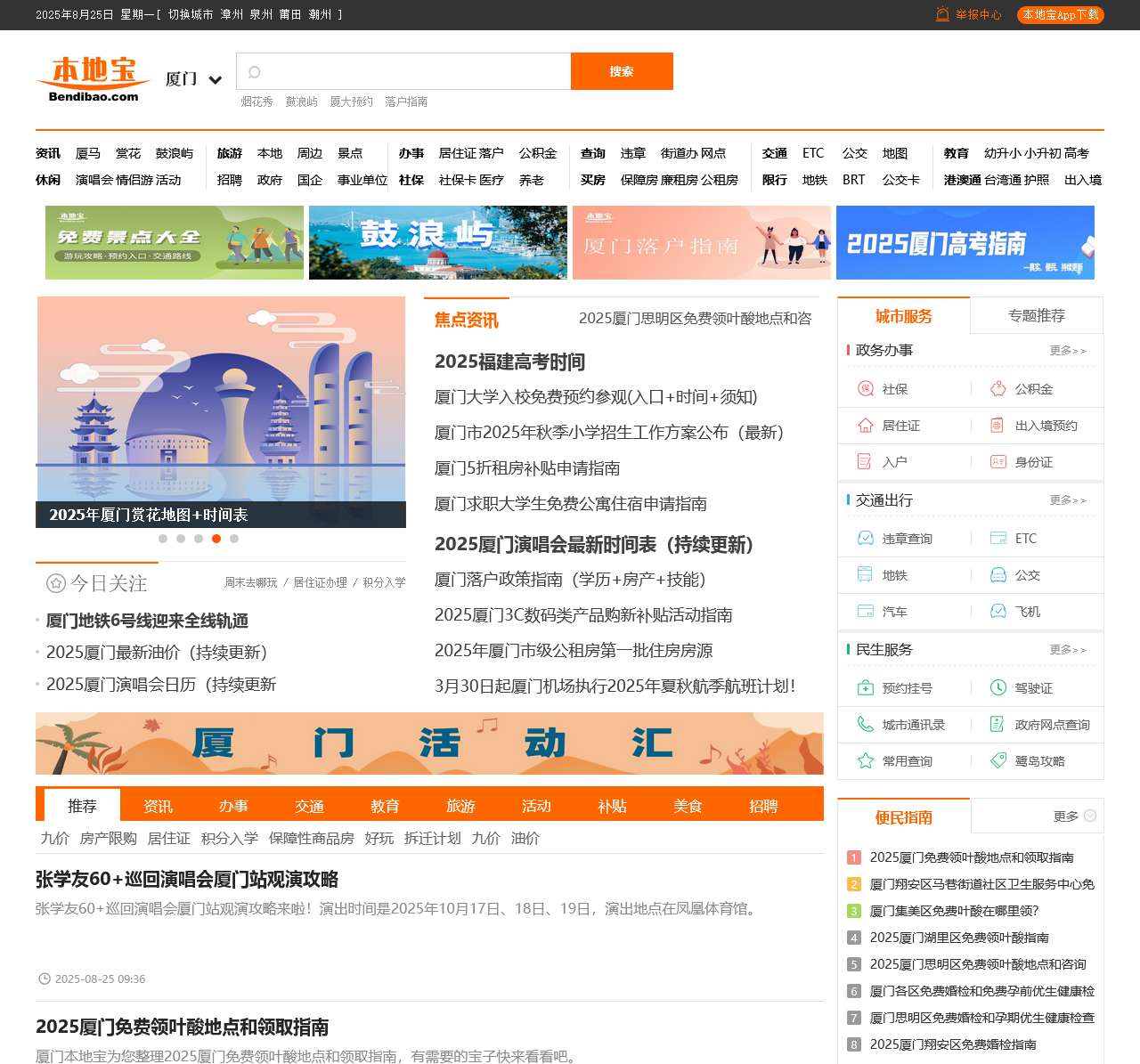Image resolution: width=1140 pixels, height=1064 pixels.
Task: Click the 驾驶证 clock icon
Action: [997, 688]
